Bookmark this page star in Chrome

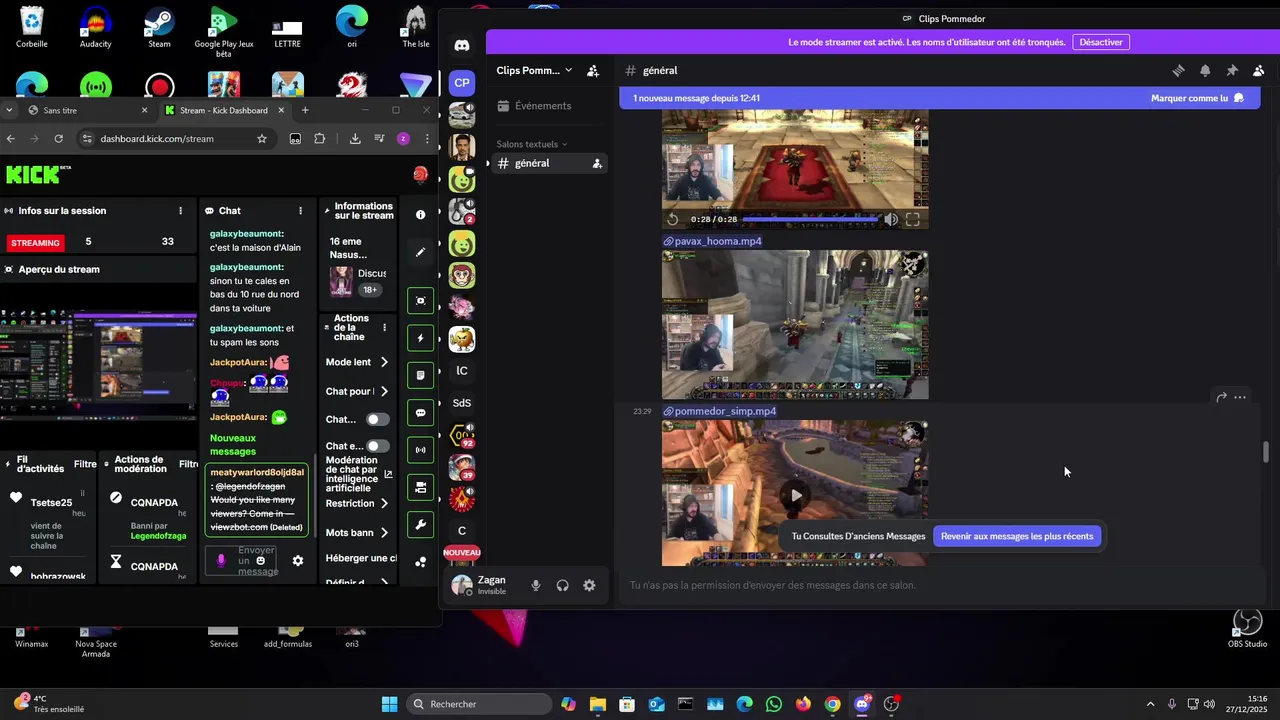pyautogui.click(x=262, y=138)
